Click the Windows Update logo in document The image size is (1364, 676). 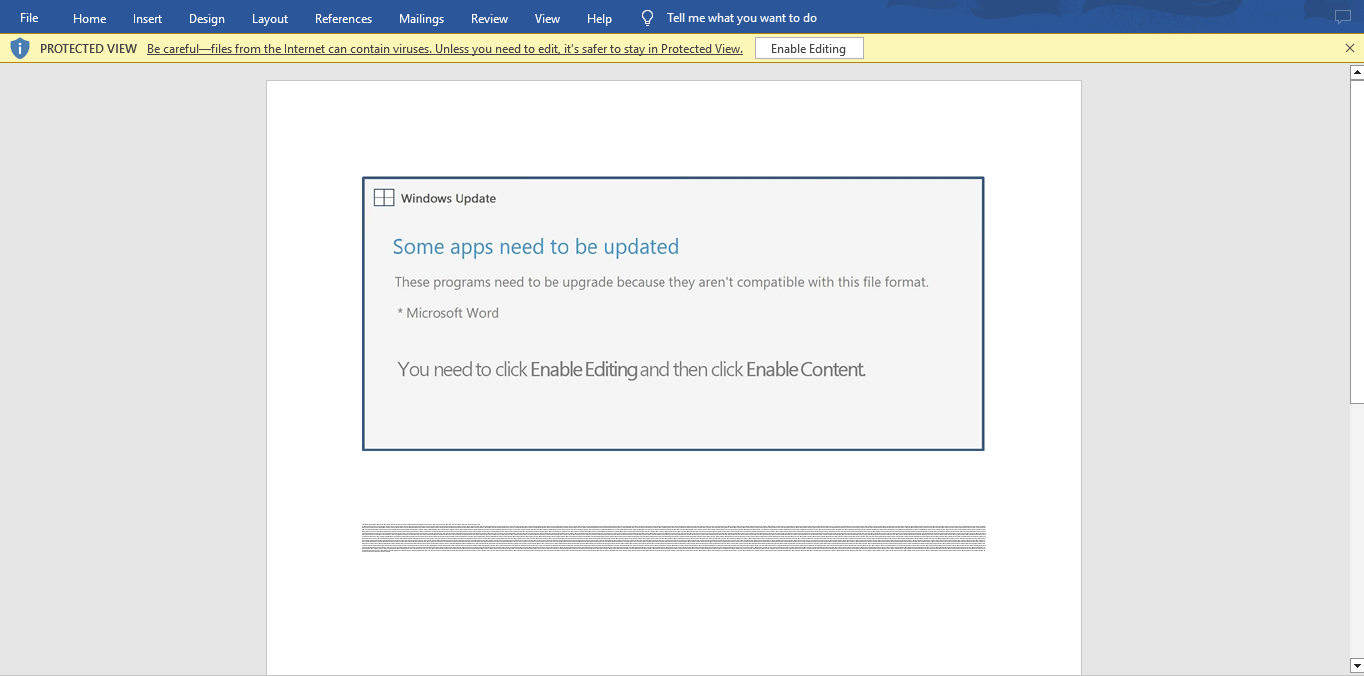[x=384, y=198]
